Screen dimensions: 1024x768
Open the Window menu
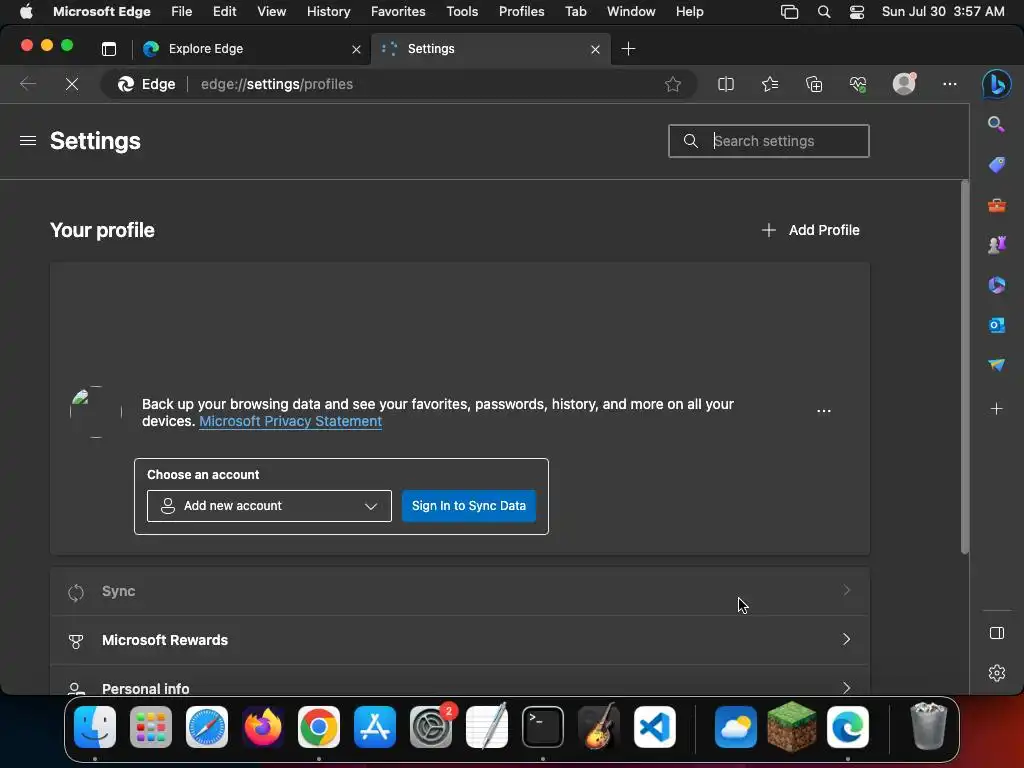tap(631, 12)
